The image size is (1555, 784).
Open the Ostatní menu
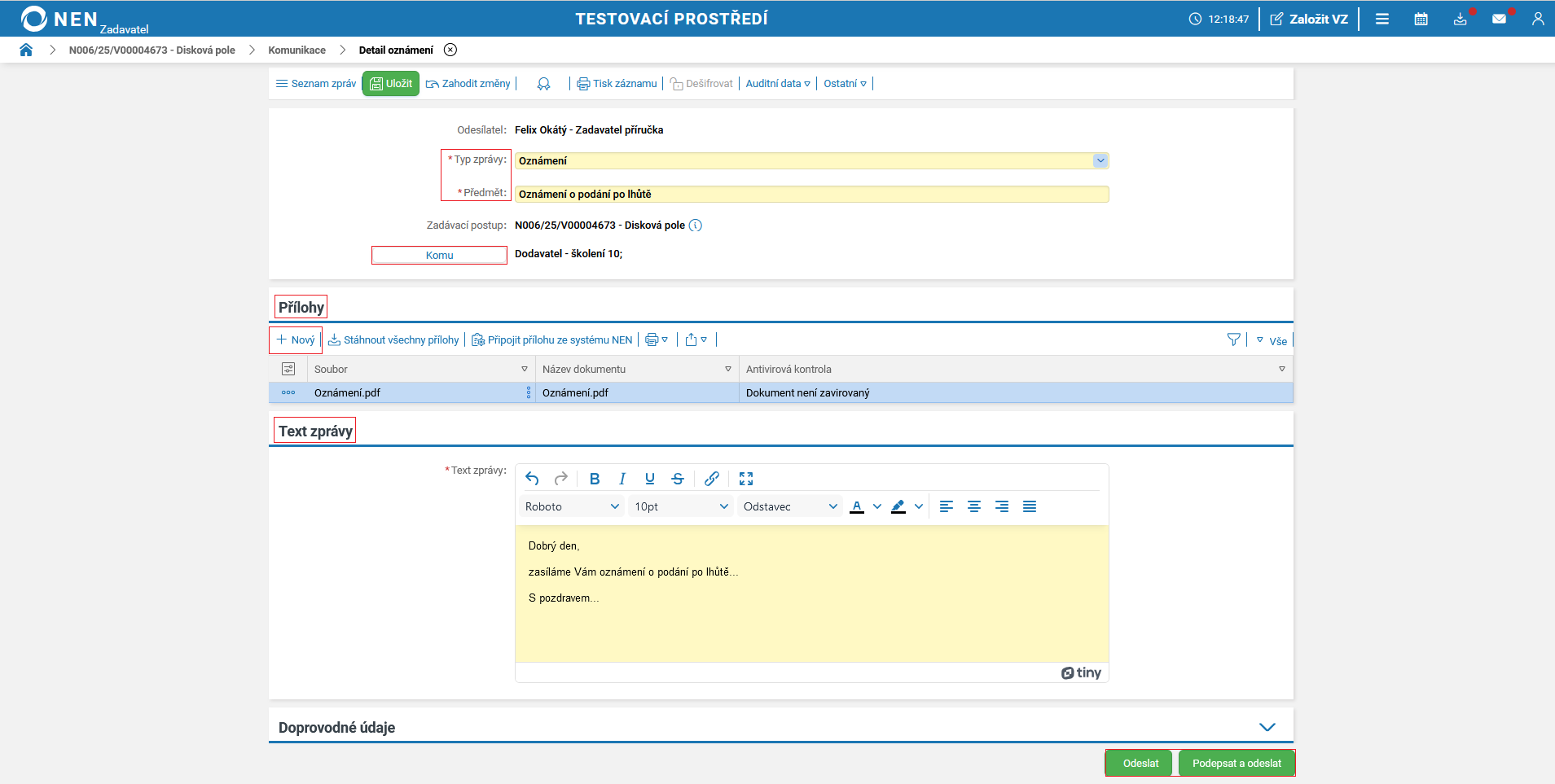(x=844, y=84)
